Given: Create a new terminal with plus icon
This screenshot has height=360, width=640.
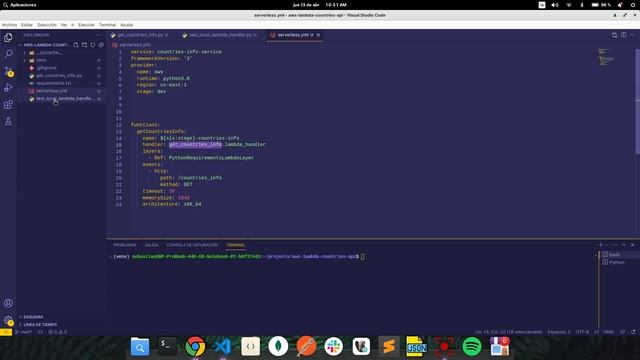Looking at the screenshot, I should 600,245.
